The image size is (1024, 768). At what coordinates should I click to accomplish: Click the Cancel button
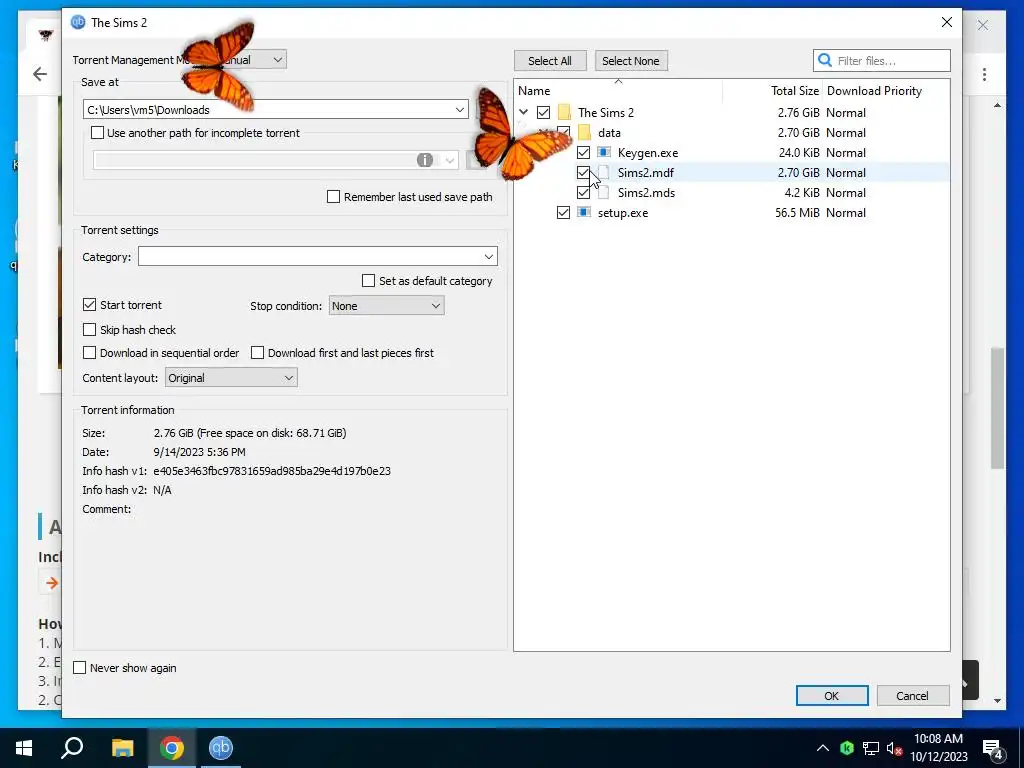point(912,696)
